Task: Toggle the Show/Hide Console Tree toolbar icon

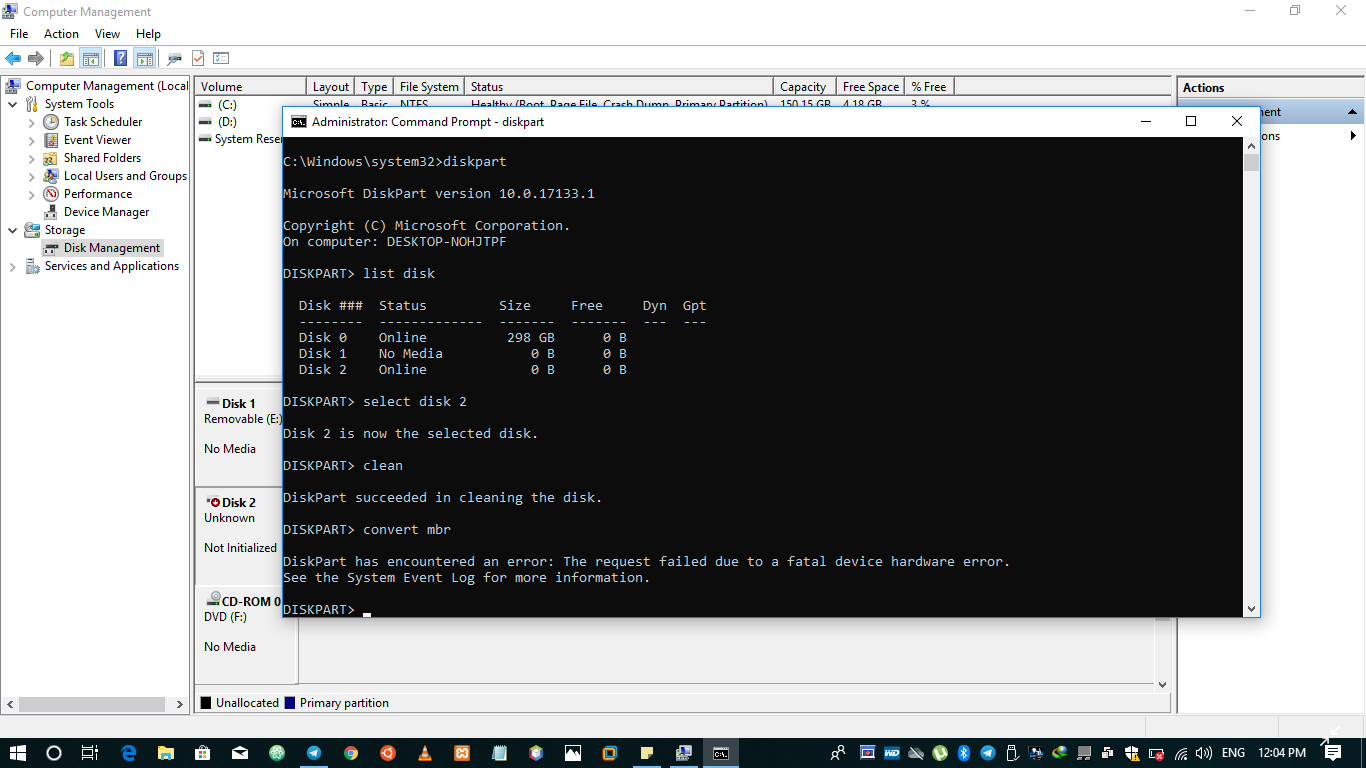Action: coord(91,59)
